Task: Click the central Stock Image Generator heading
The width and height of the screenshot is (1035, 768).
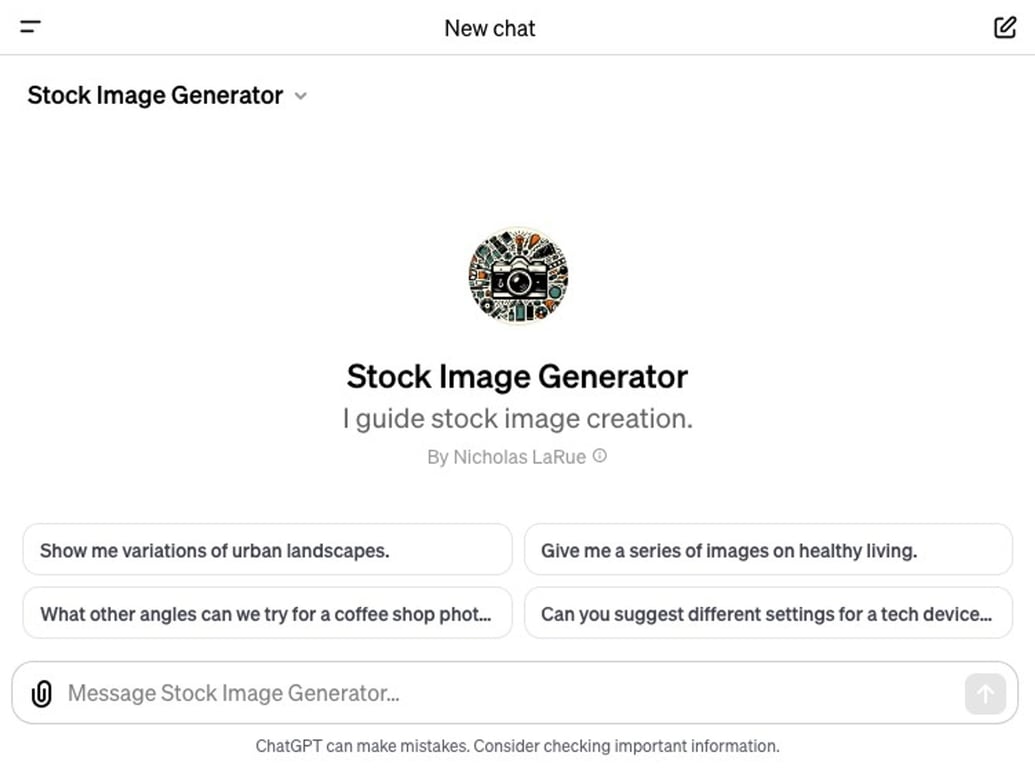Action: point(516,377)
